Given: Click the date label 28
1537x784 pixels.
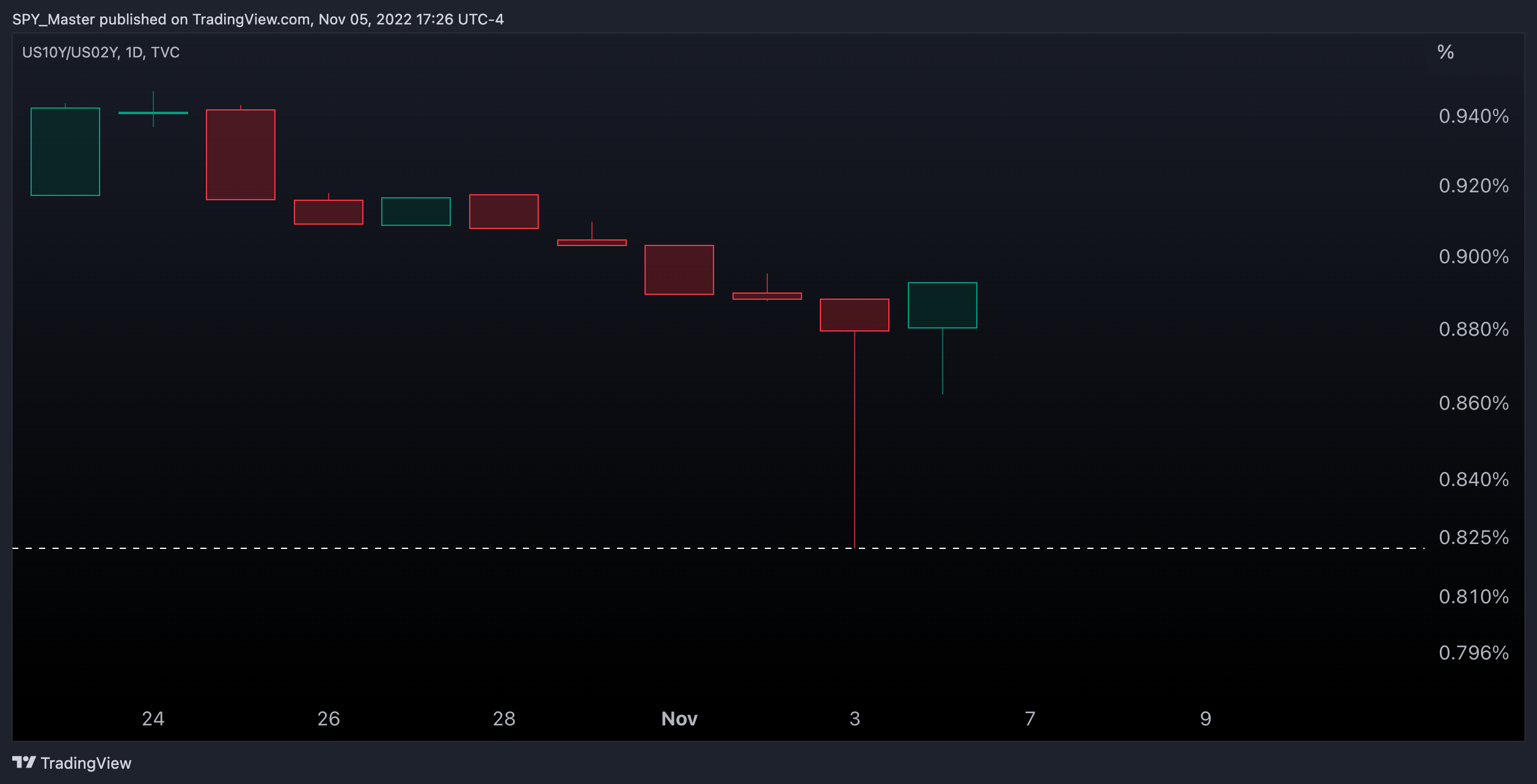Looking at the screenshot, I should point(504,719).
